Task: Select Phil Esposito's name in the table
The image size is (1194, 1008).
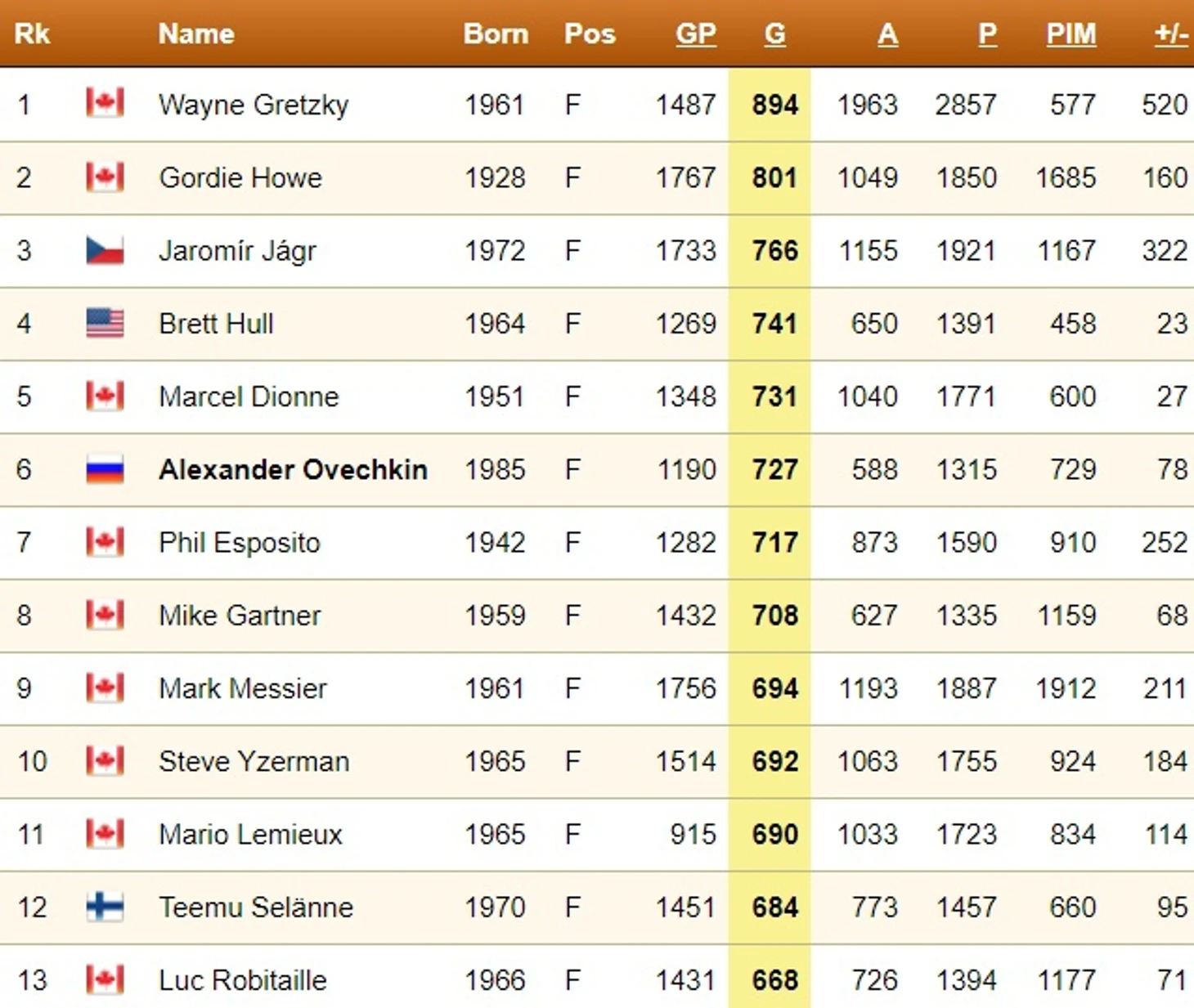Action: click(x=240, y=543)
